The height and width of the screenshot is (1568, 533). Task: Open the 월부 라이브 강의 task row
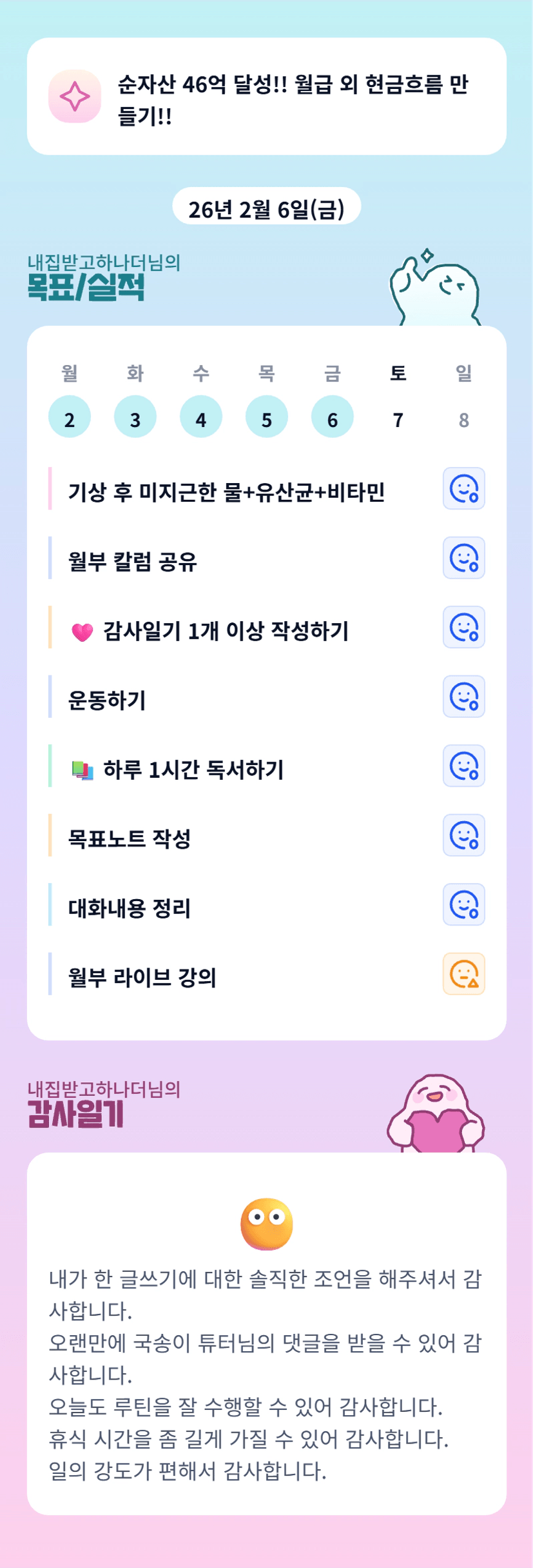pos(142,977)
